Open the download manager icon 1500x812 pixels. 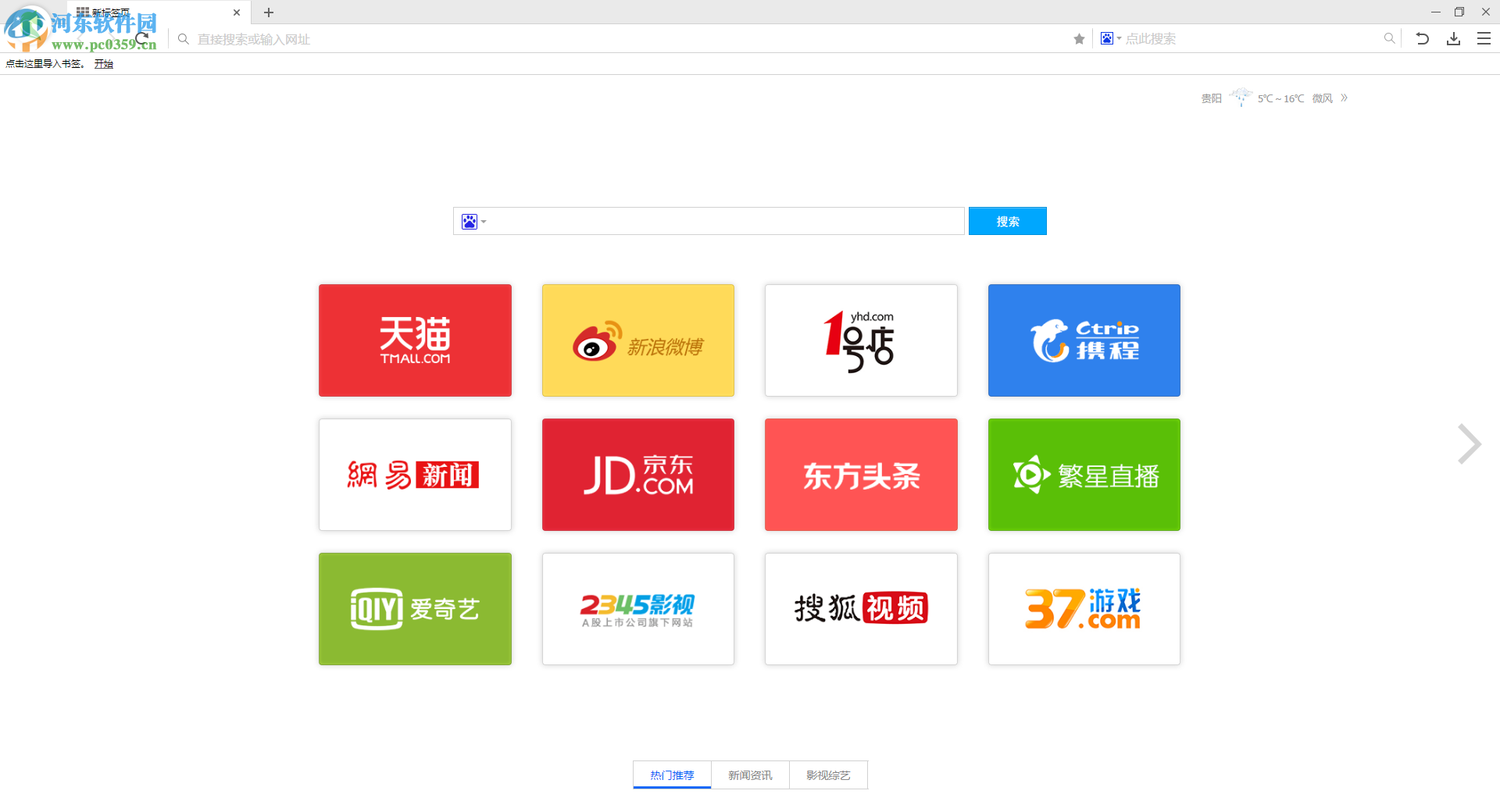coord(1453,38)
